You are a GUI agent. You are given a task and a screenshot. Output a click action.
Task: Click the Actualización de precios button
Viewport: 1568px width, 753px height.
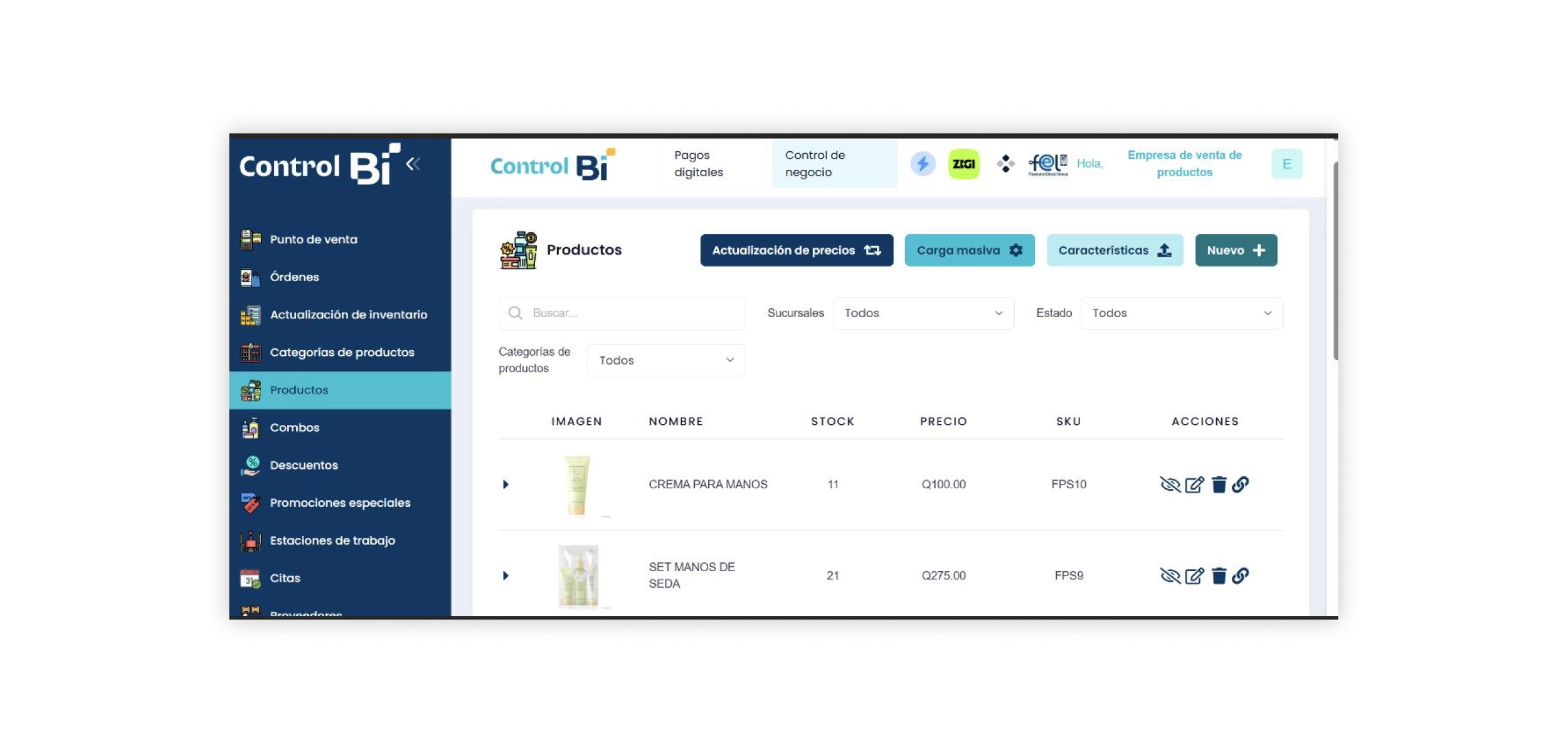(x=797, y=250)
